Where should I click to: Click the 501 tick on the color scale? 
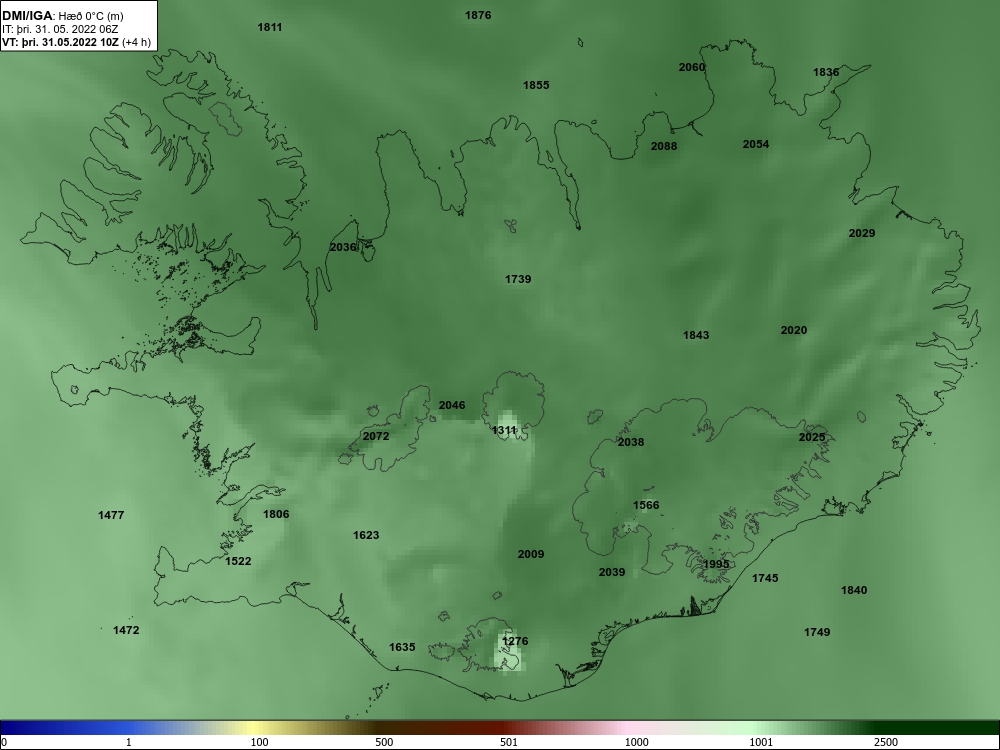(x=509, y=742)
